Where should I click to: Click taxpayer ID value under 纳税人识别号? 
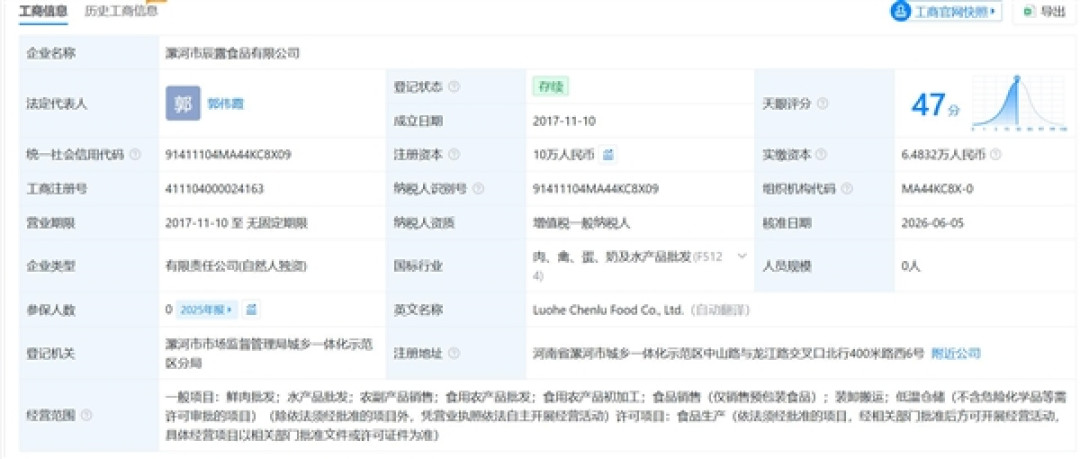tap(596, 189)
